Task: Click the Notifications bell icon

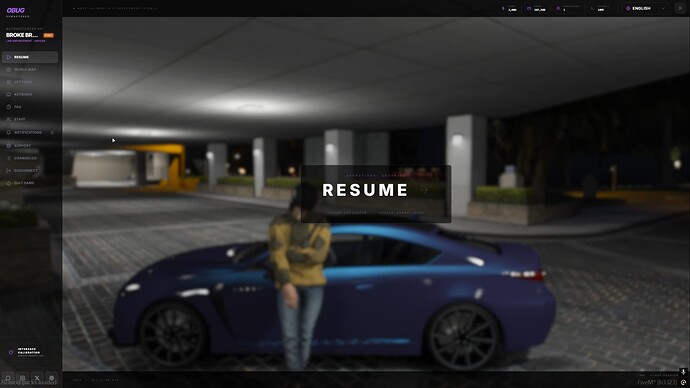Action: point(8,132)
